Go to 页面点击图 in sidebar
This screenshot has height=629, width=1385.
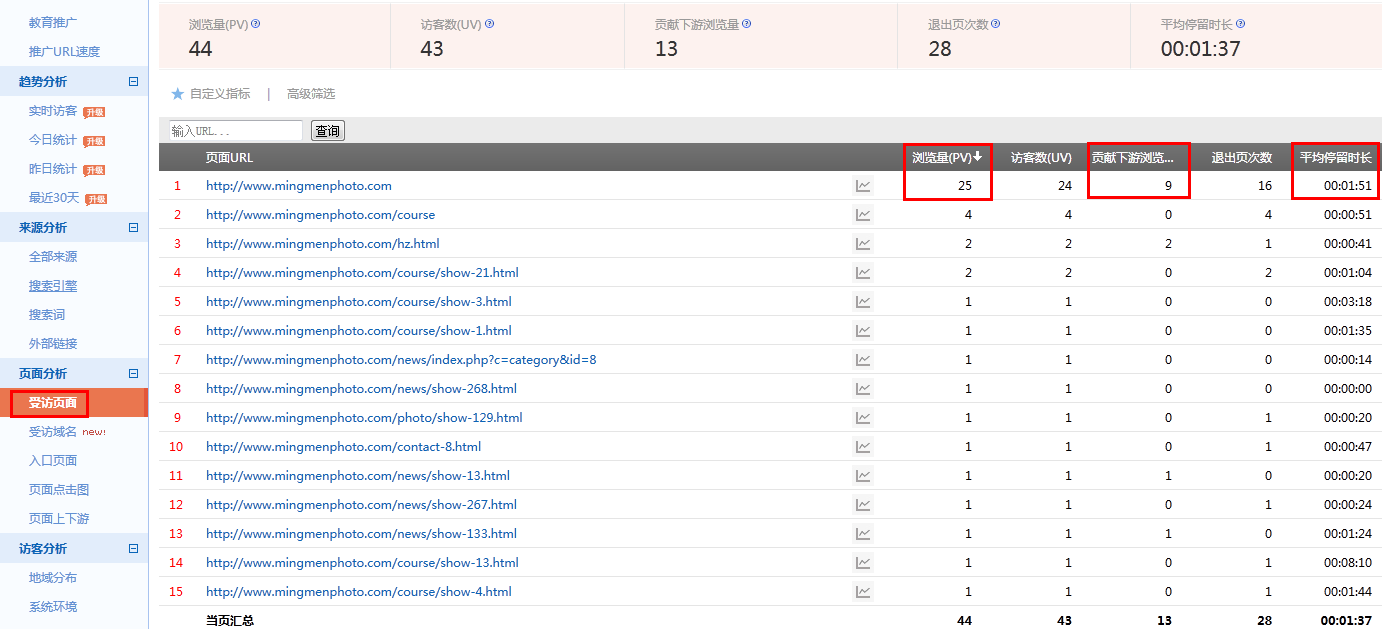(59, 490)
